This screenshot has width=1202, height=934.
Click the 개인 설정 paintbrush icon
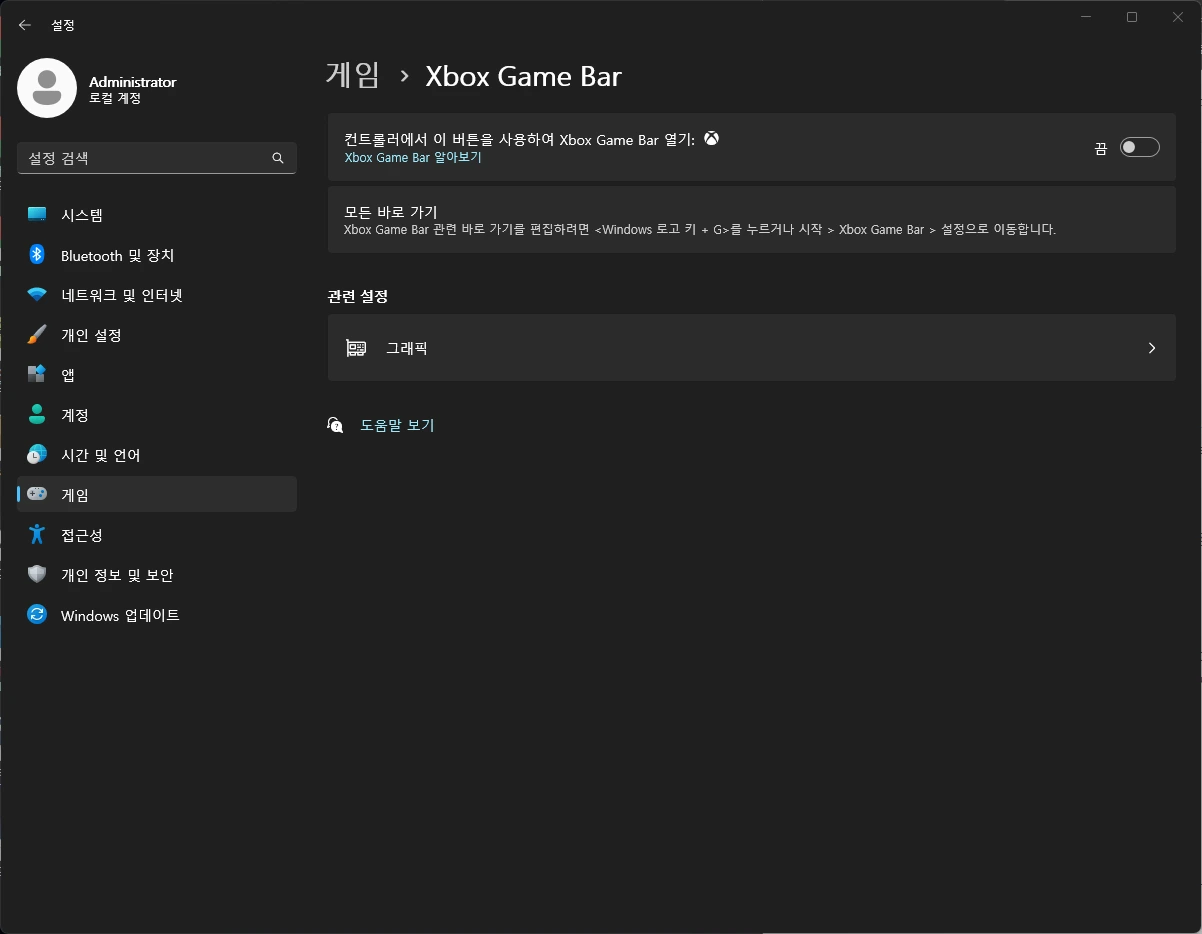pos(37,335)
